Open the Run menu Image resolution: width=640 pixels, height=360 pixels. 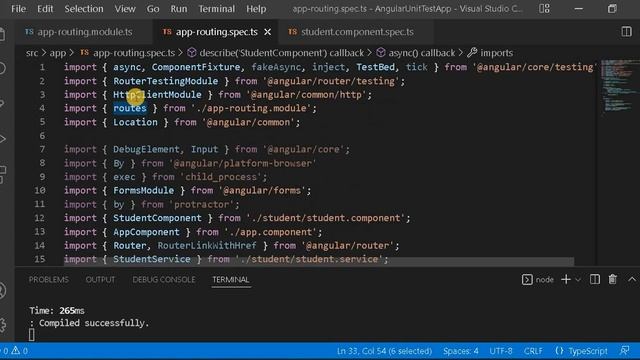click(179, 9)
